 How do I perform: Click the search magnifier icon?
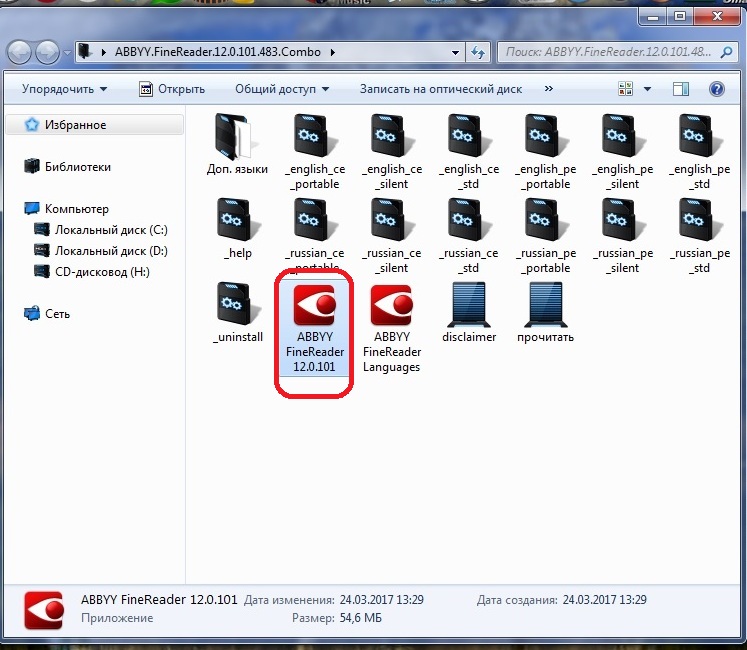[727, 52]
